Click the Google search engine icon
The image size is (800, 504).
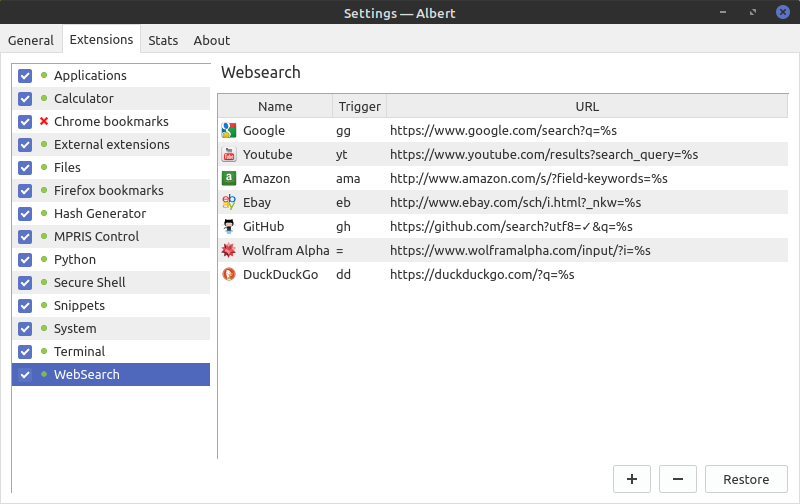click(x=229, y=131)
